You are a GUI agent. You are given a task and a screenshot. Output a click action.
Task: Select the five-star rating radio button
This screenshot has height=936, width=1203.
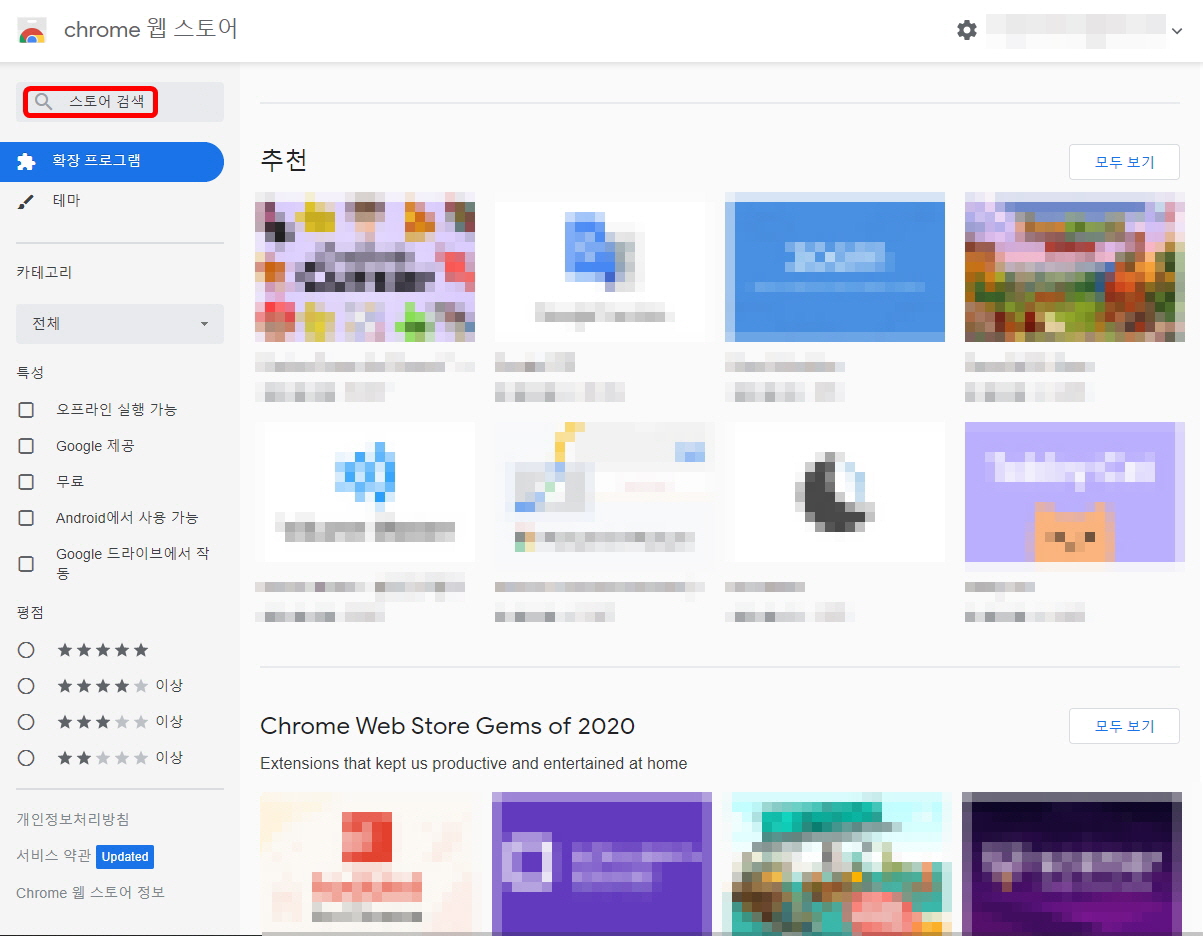tap(26, 650)
